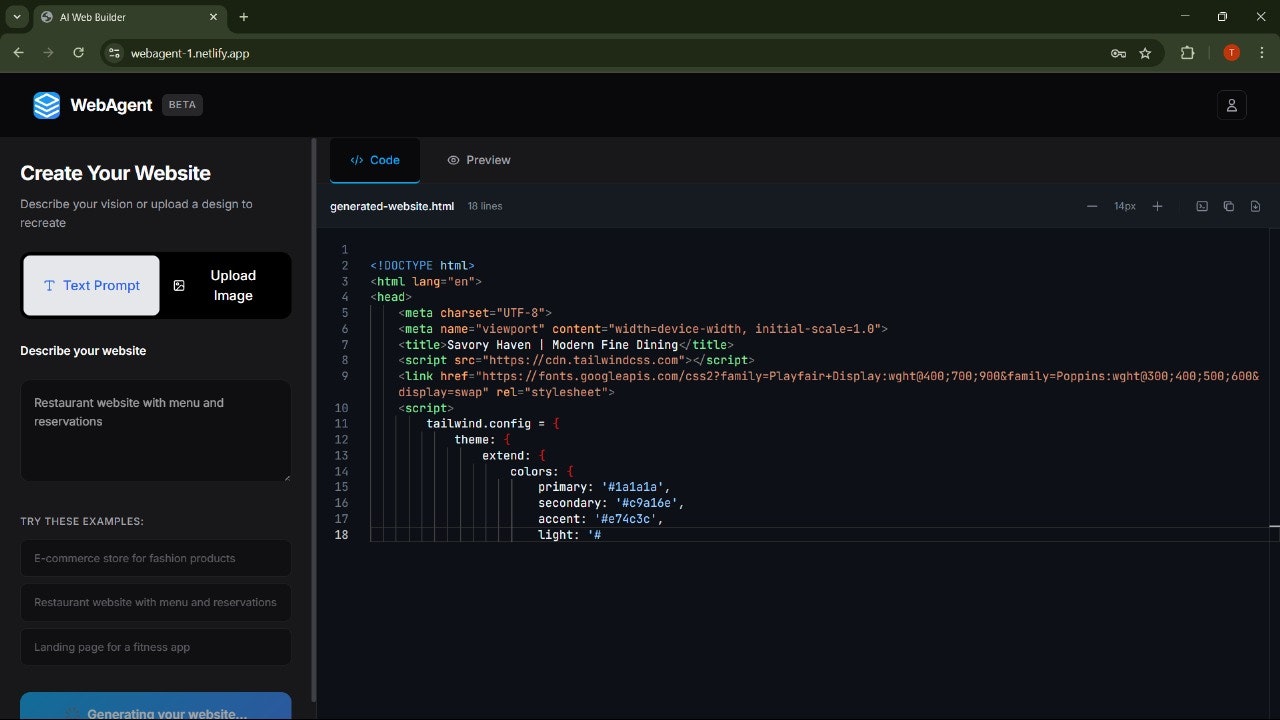Click the Text Prompt type icon
This screenshot has width=1280, height=720.
(x=49, y=285)
